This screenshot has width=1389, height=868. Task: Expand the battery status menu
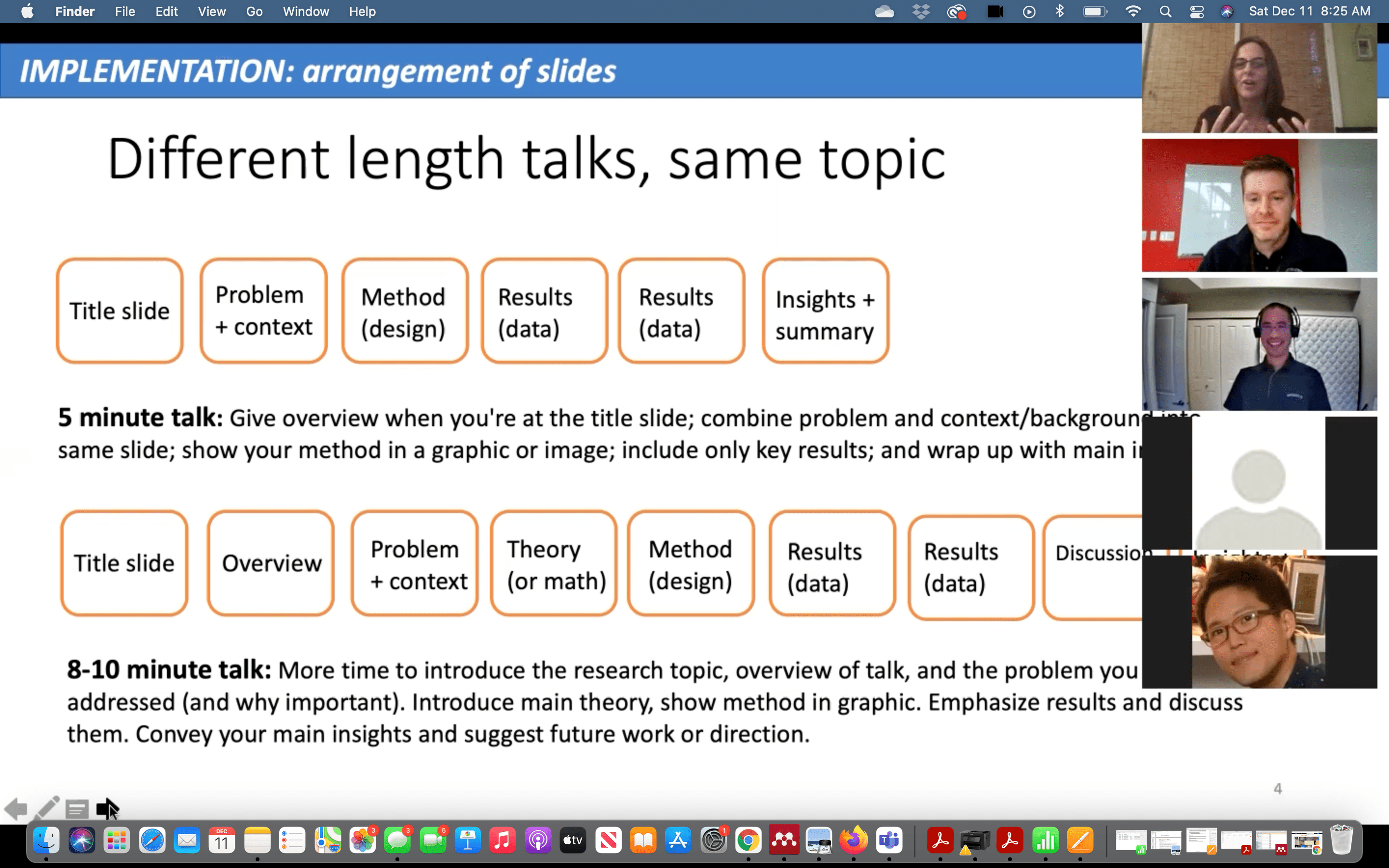pos(1094,12)
